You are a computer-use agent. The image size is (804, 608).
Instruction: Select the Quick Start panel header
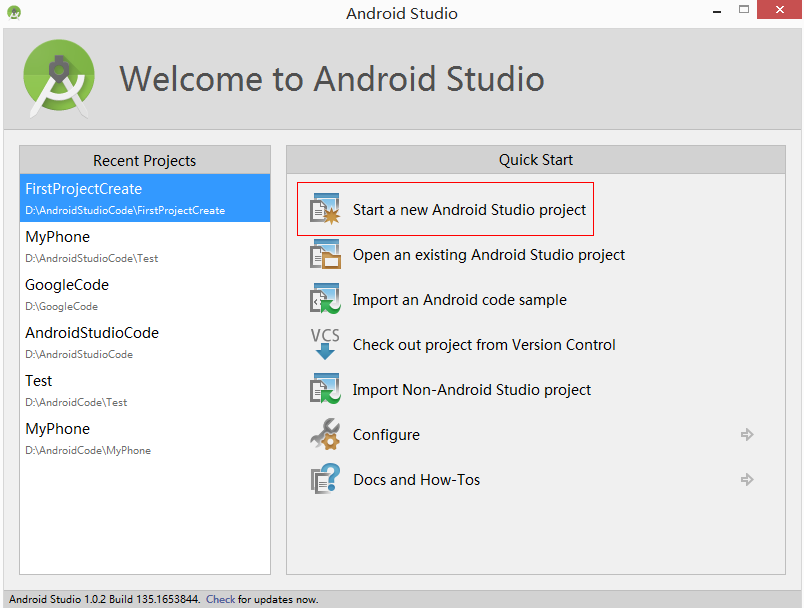[535, 159]
